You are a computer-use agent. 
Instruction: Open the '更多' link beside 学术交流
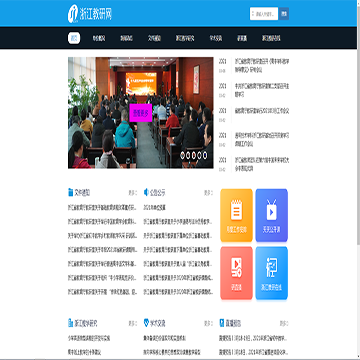click(x=209, y=323)
